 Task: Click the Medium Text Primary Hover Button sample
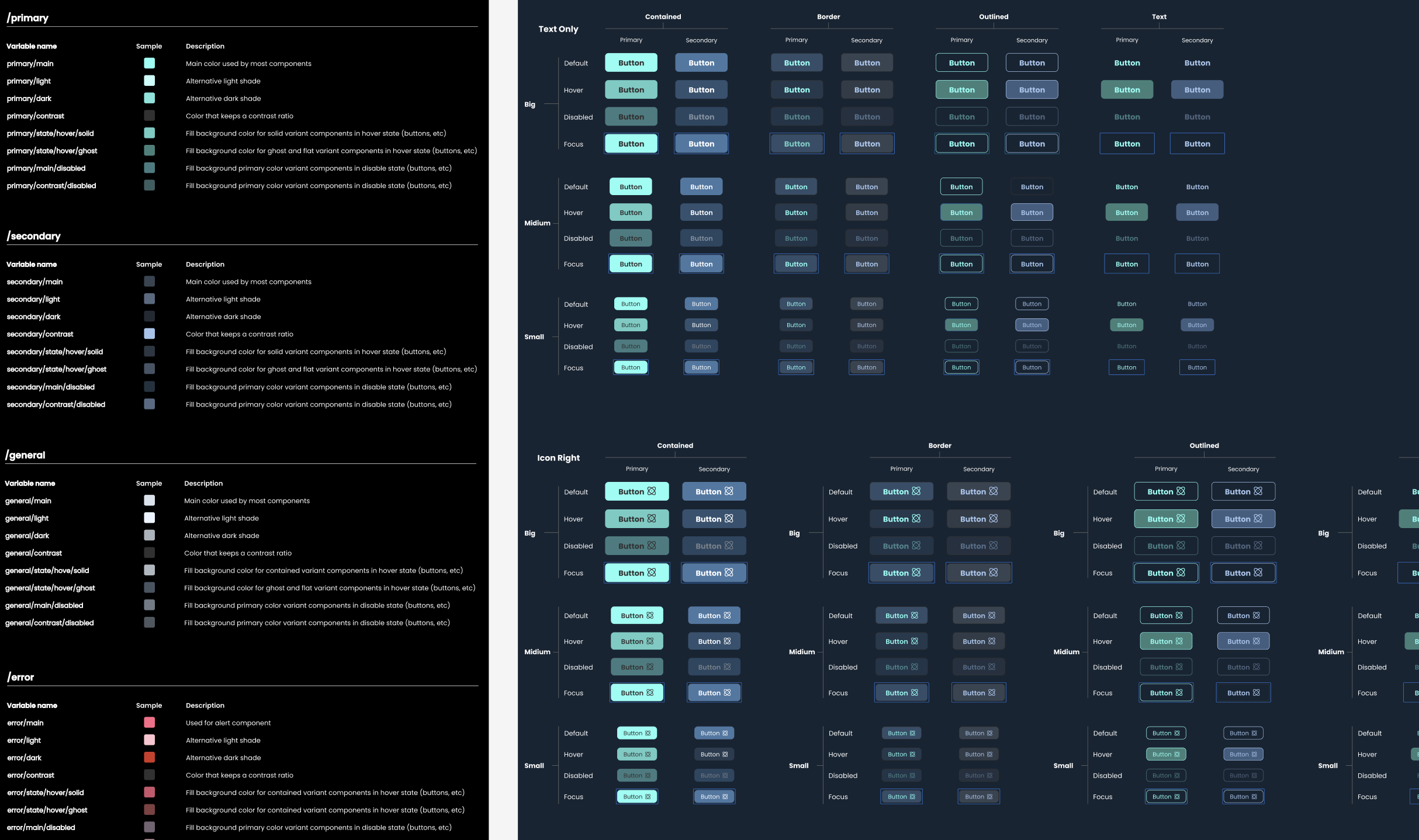[1127, 212]
